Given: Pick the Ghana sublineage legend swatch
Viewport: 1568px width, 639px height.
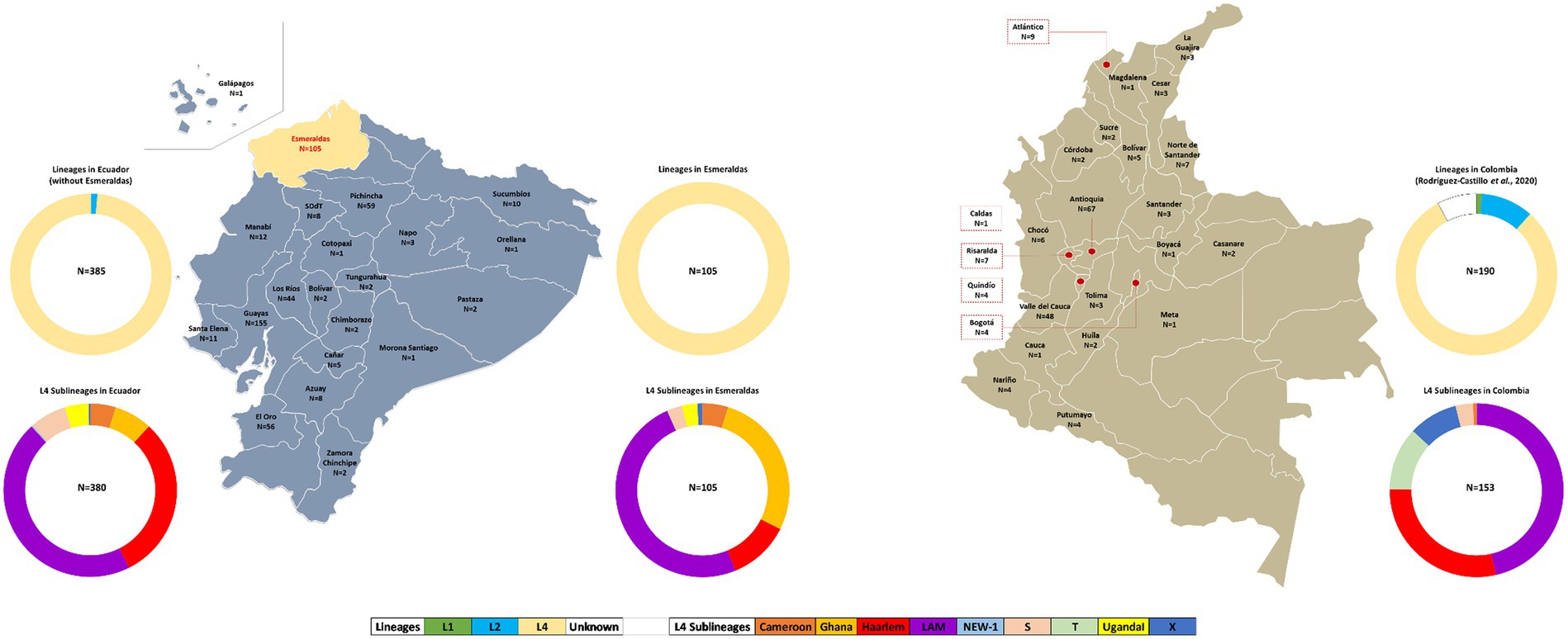Looking at the screenshot, I should point(836,627).
